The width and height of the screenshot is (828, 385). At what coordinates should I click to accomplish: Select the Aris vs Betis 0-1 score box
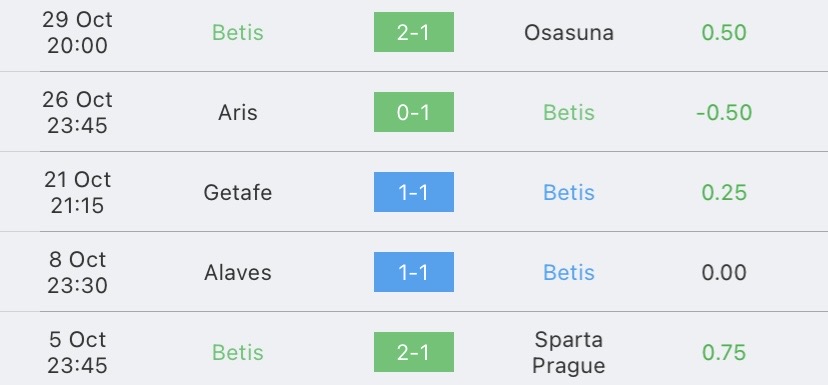coord(413,112)
